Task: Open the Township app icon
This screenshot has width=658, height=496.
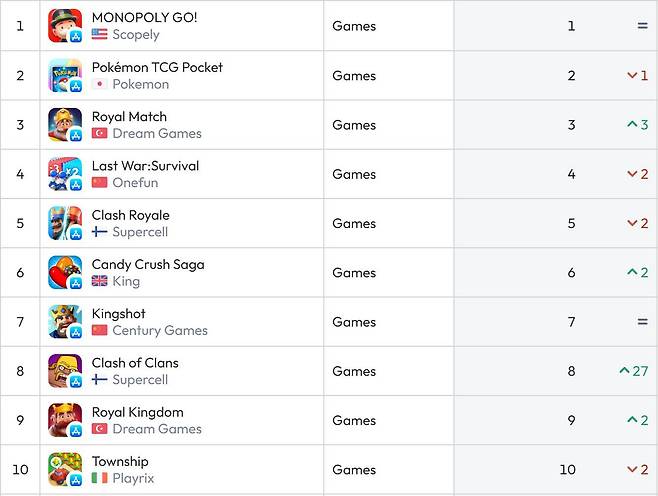Action: (x=65, y=469)
